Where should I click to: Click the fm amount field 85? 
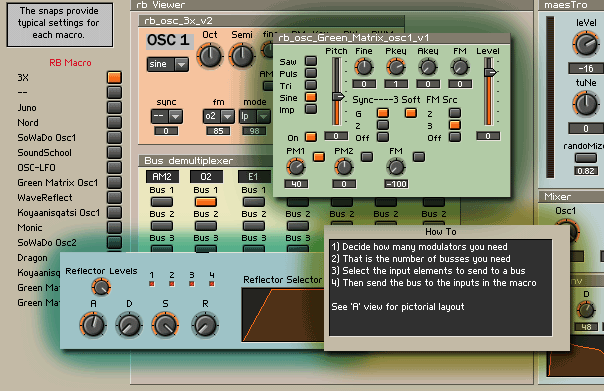click(218, 131)
